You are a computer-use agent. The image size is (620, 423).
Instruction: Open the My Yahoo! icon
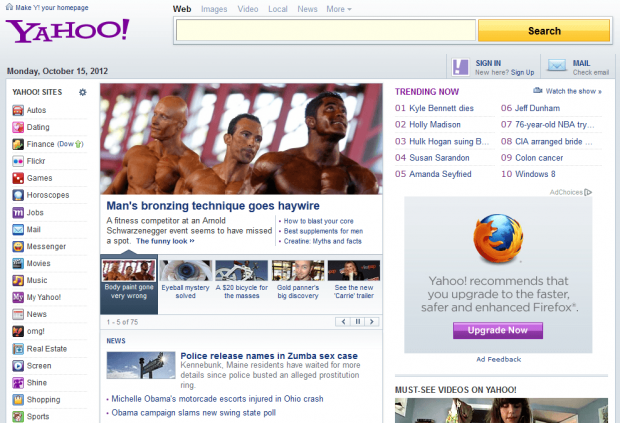[18, 297]
